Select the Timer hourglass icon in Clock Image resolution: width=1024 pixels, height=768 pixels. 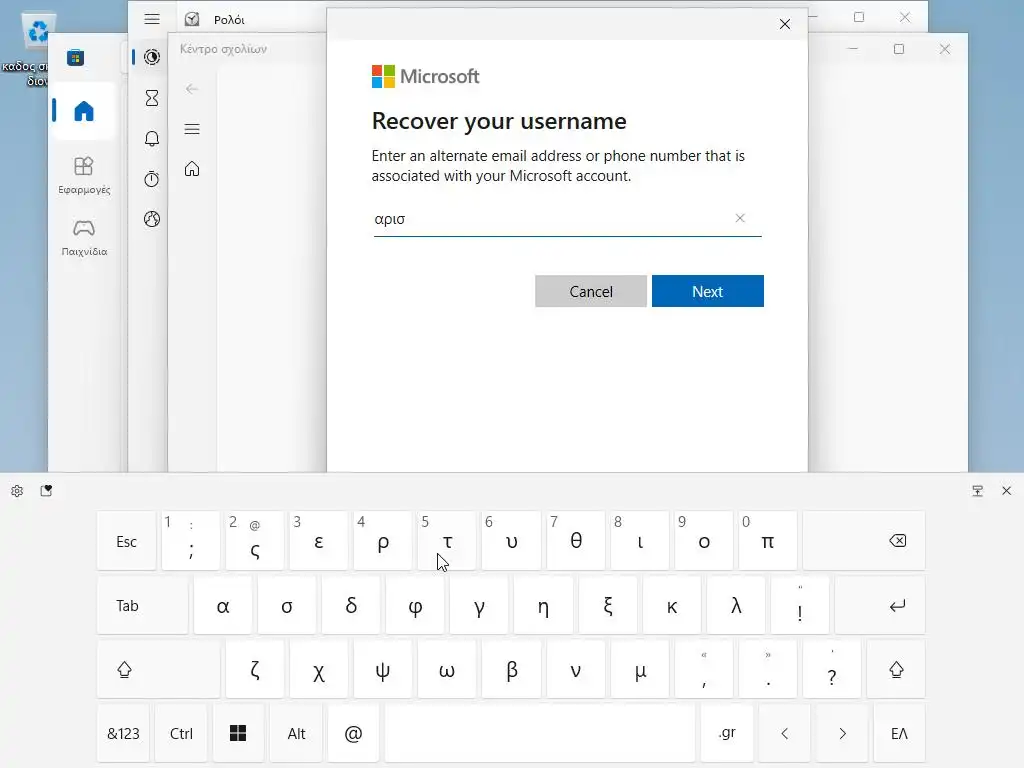pyautogui.click(x=152, y=98)
